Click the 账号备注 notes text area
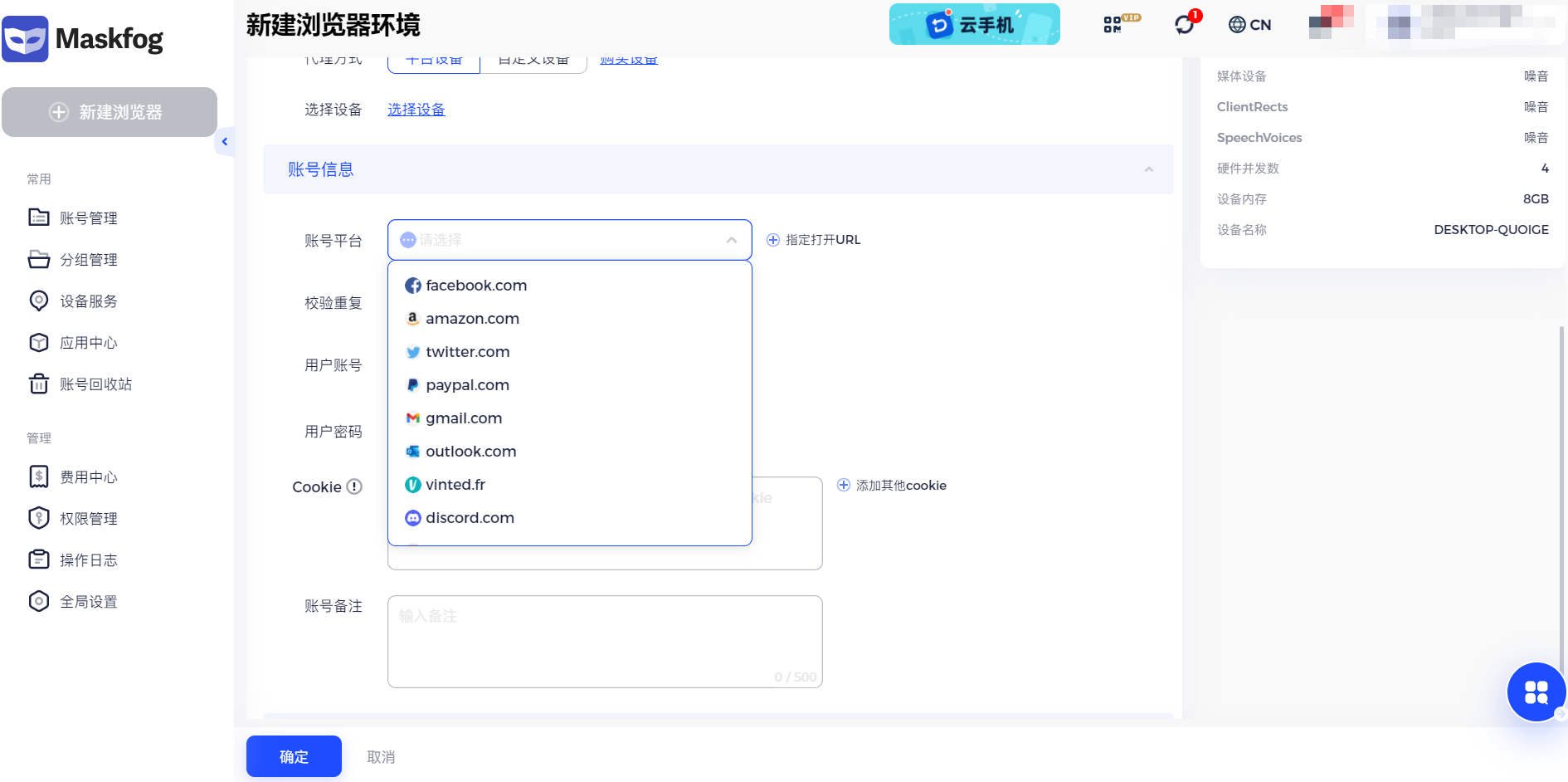The image size is (1568, 782). click(x=605, y=642)
